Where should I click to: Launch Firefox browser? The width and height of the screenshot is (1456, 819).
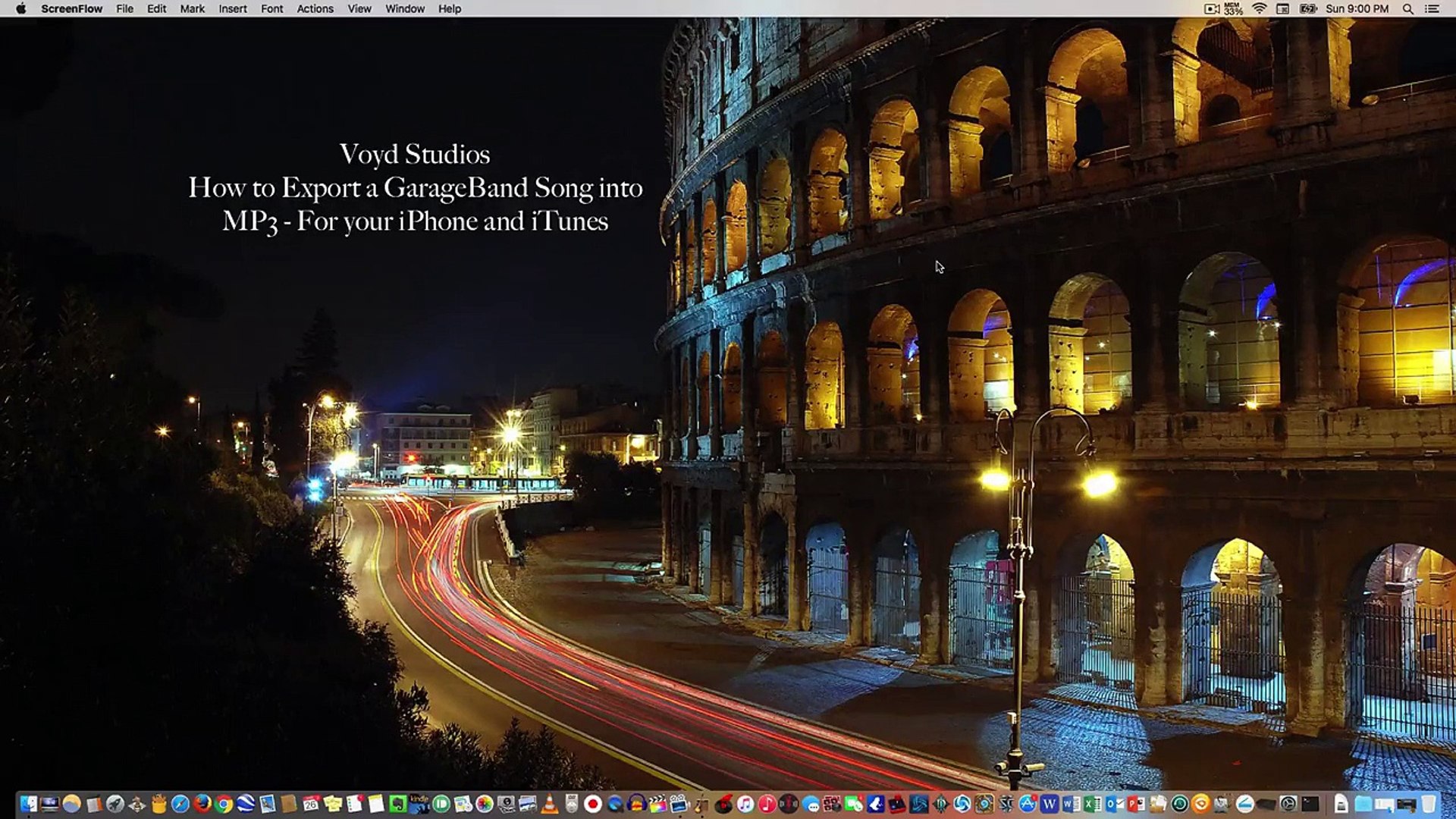(x=201, y=804)
